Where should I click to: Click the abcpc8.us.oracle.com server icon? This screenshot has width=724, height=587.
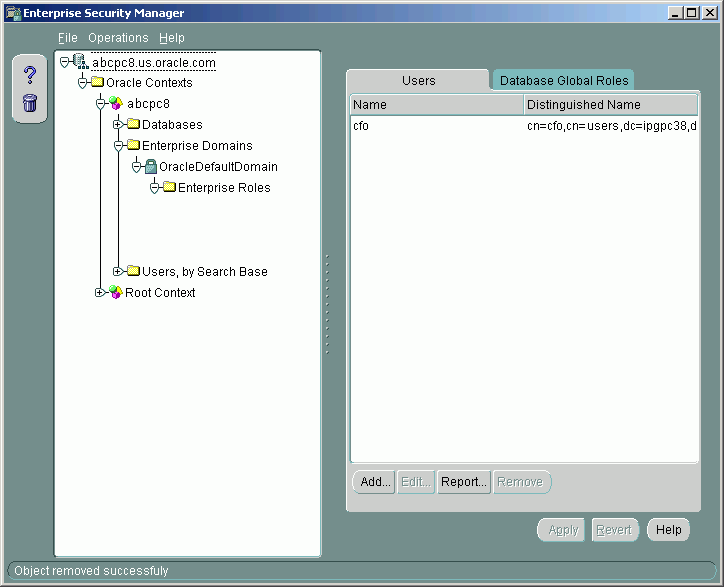[x=81, y=61]
